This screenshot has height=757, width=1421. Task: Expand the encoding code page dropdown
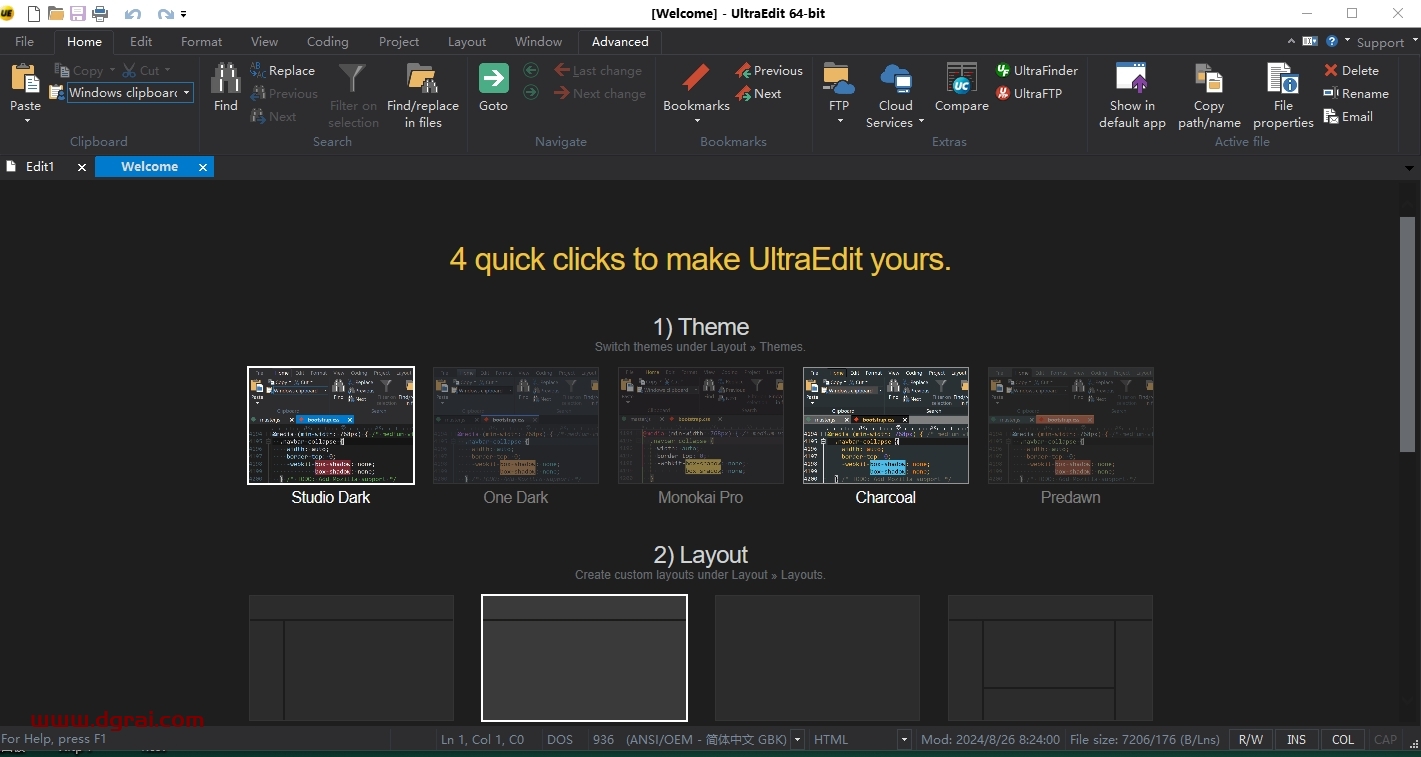point(797,740)
